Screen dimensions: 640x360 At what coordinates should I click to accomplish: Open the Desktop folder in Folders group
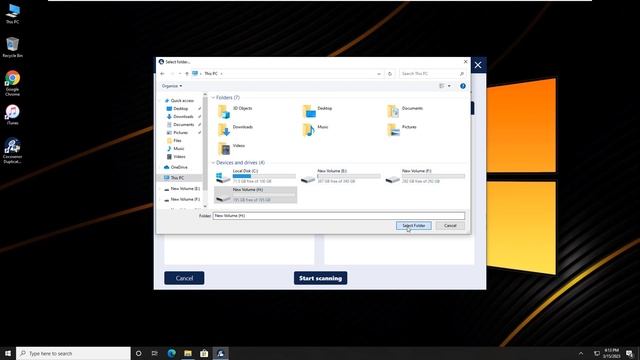point(318,111)
